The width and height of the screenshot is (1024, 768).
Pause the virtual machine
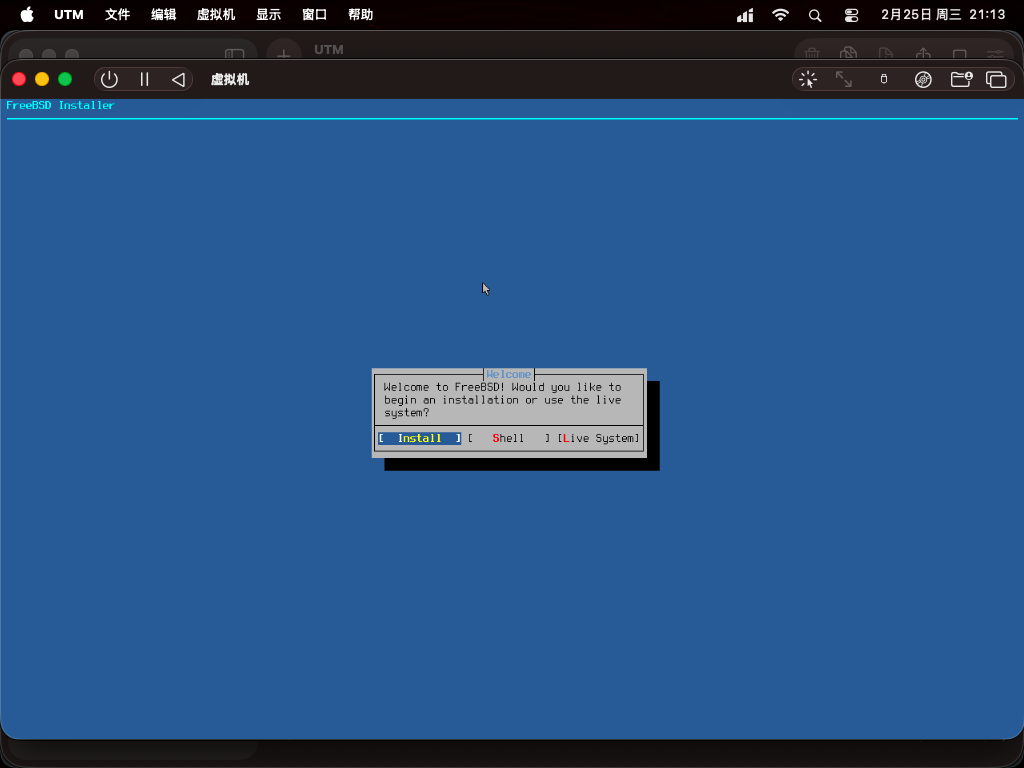coord(144,80)
